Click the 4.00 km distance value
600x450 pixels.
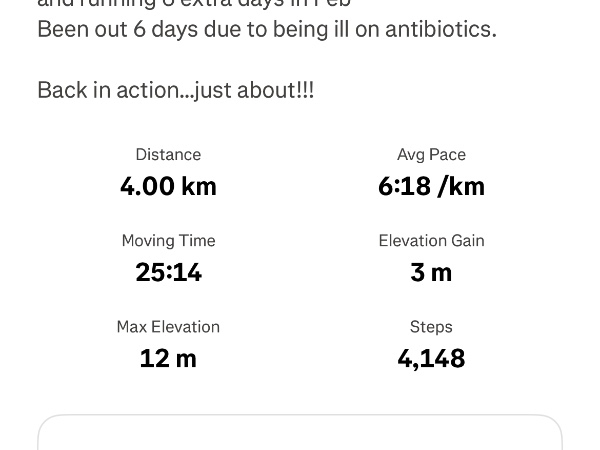pos(168,186)
